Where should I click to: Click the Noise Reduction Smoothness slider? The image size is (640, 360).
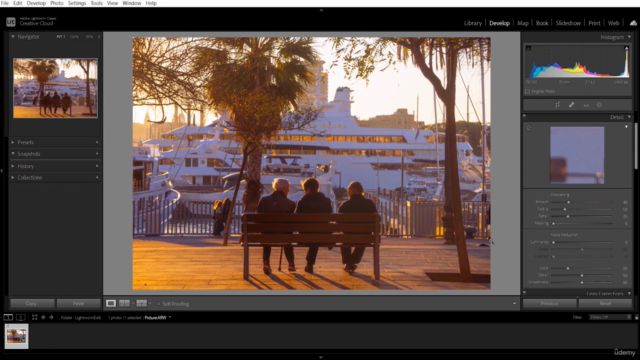[x=582, y=282]
